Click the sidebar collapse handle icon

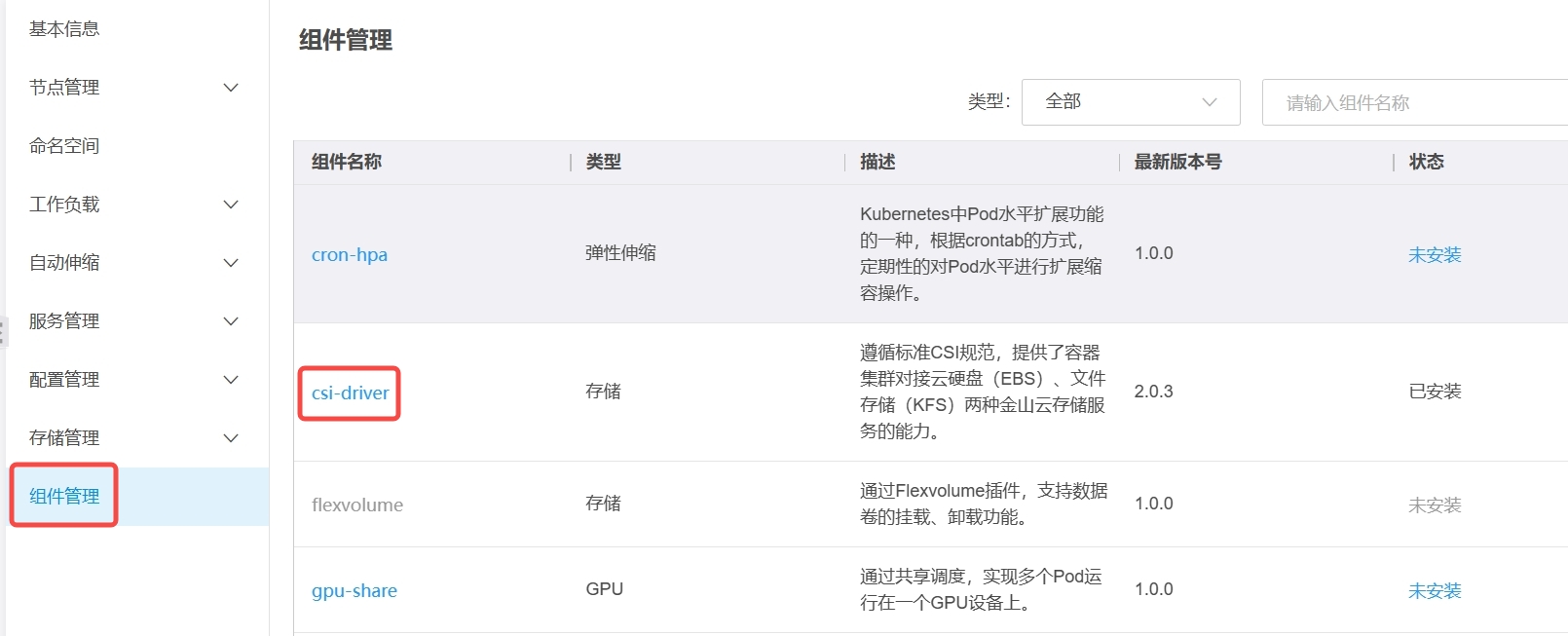3,331
